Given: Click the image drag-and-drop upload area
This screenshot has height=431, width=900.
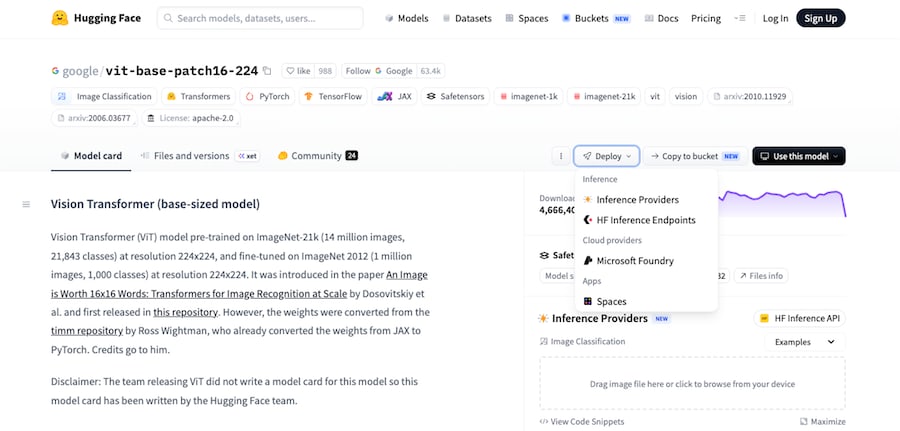Looking at the screenshot, I should point(692,384).
